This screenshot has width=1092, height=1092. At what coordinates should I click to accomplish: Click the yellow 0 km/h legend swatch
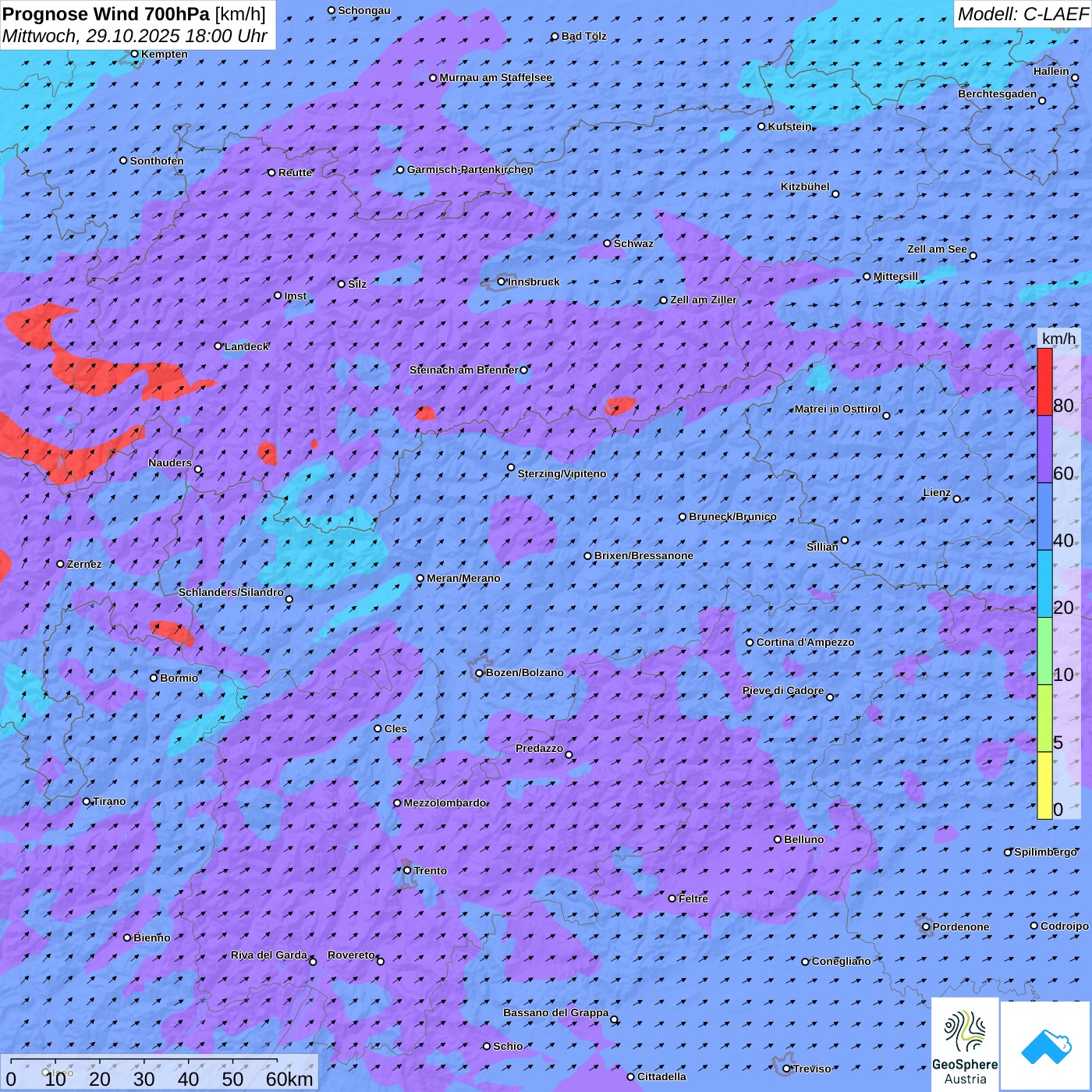(x=1044, y=785)
